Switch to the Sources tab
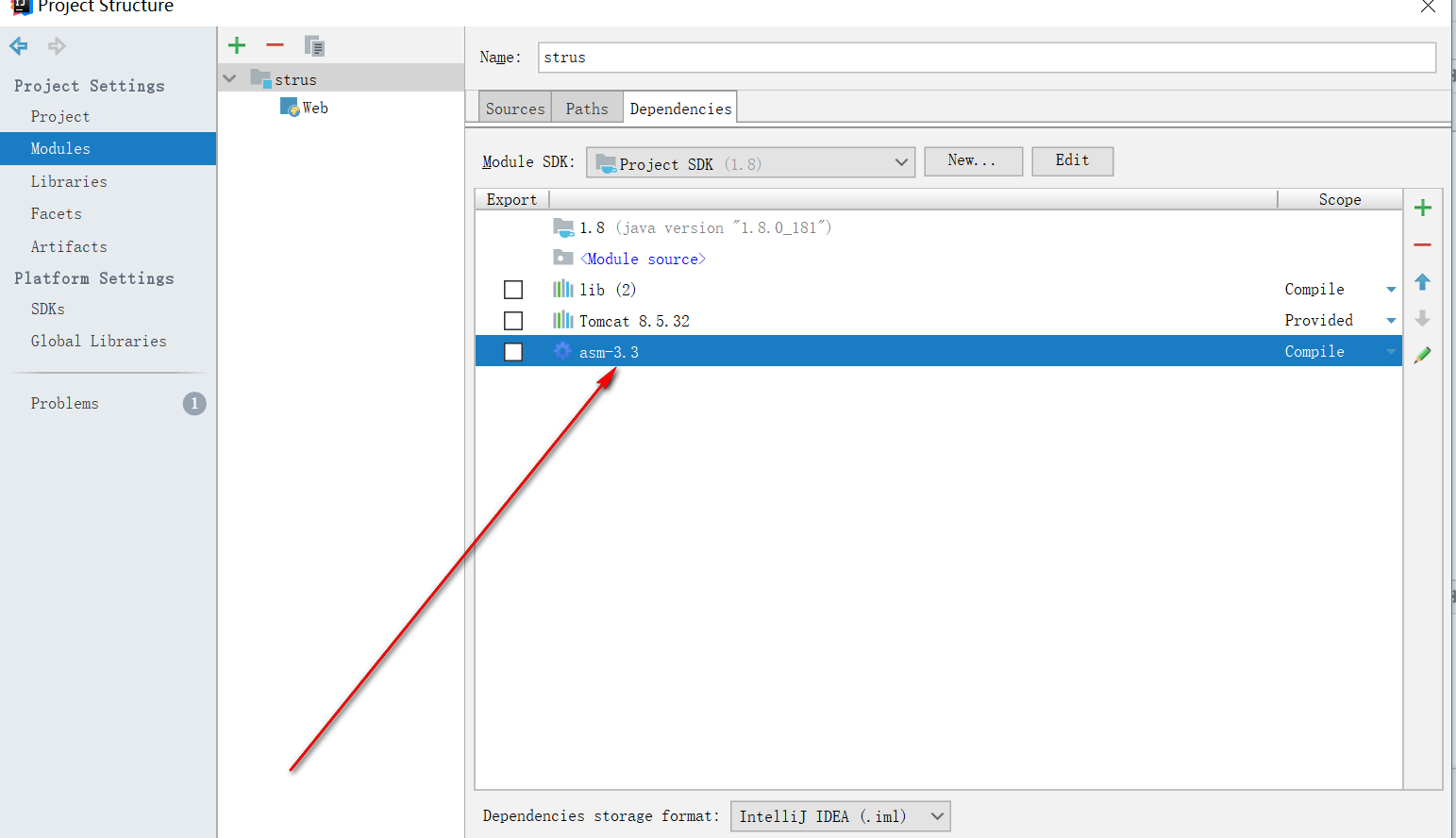This screenshot has height=838, width=1456. pos(514,107)
